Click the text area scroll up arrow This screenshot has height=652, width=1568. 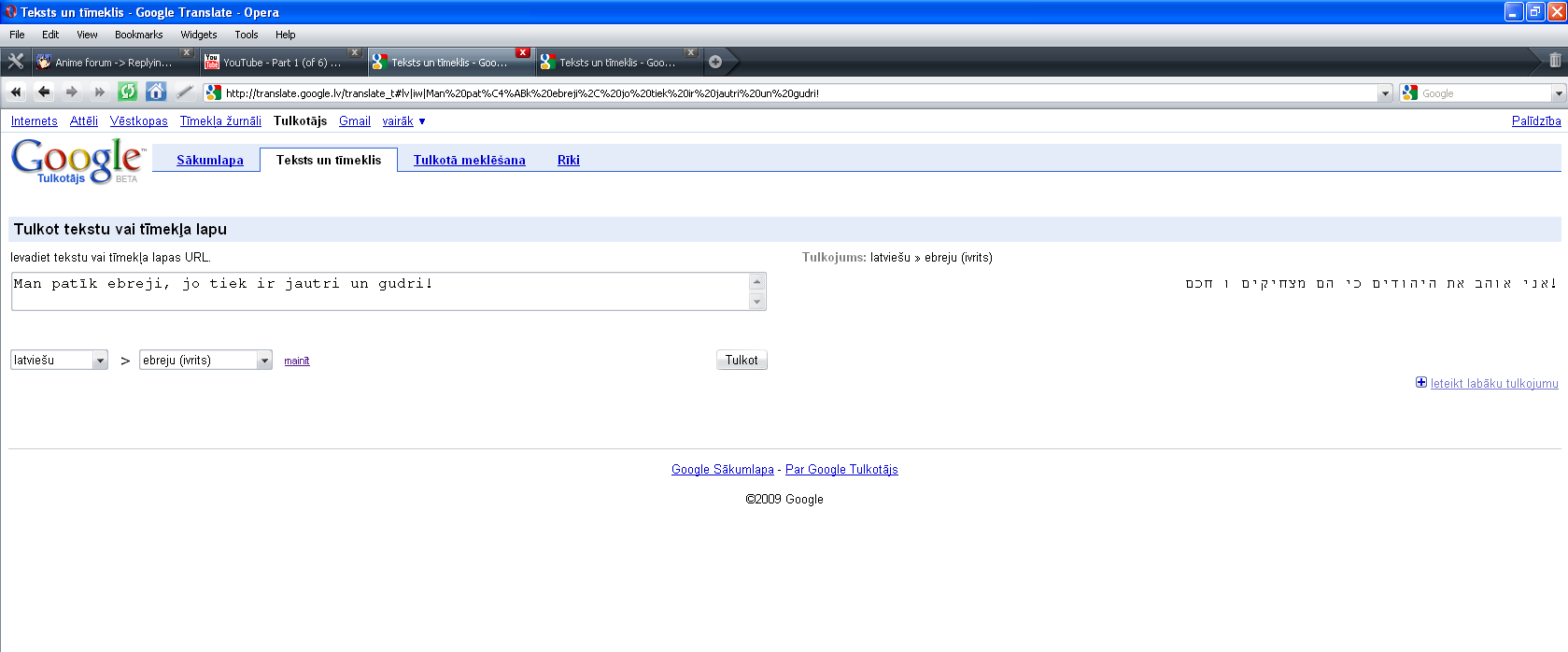tap(757, 281)
